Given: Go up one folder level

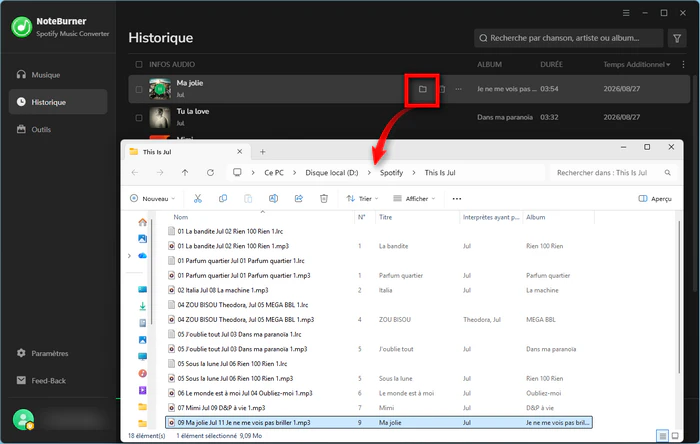Looking at the screenshot, I should click(x=185, y=172).
